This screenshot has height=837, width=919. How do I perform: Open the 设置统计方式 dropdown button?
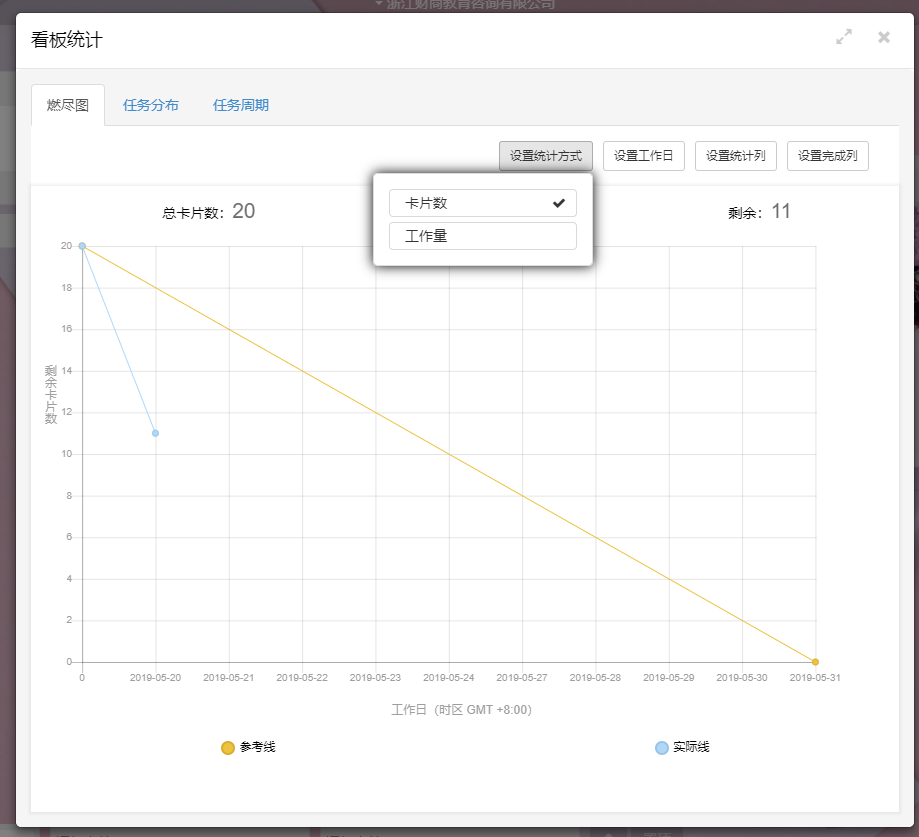546,156
